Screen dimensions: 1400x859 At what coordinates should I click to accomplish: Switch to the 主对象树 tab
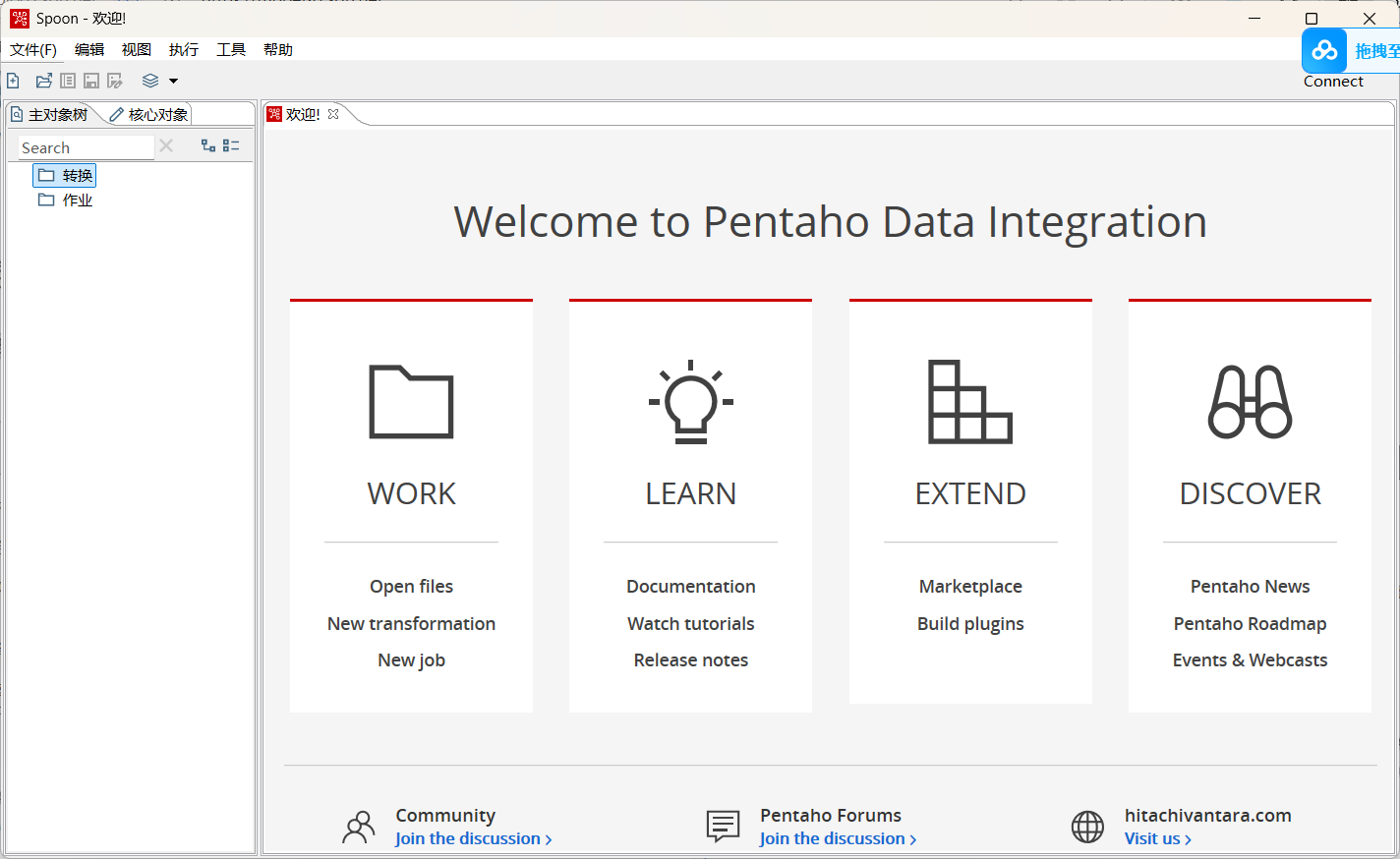(51, 114)
